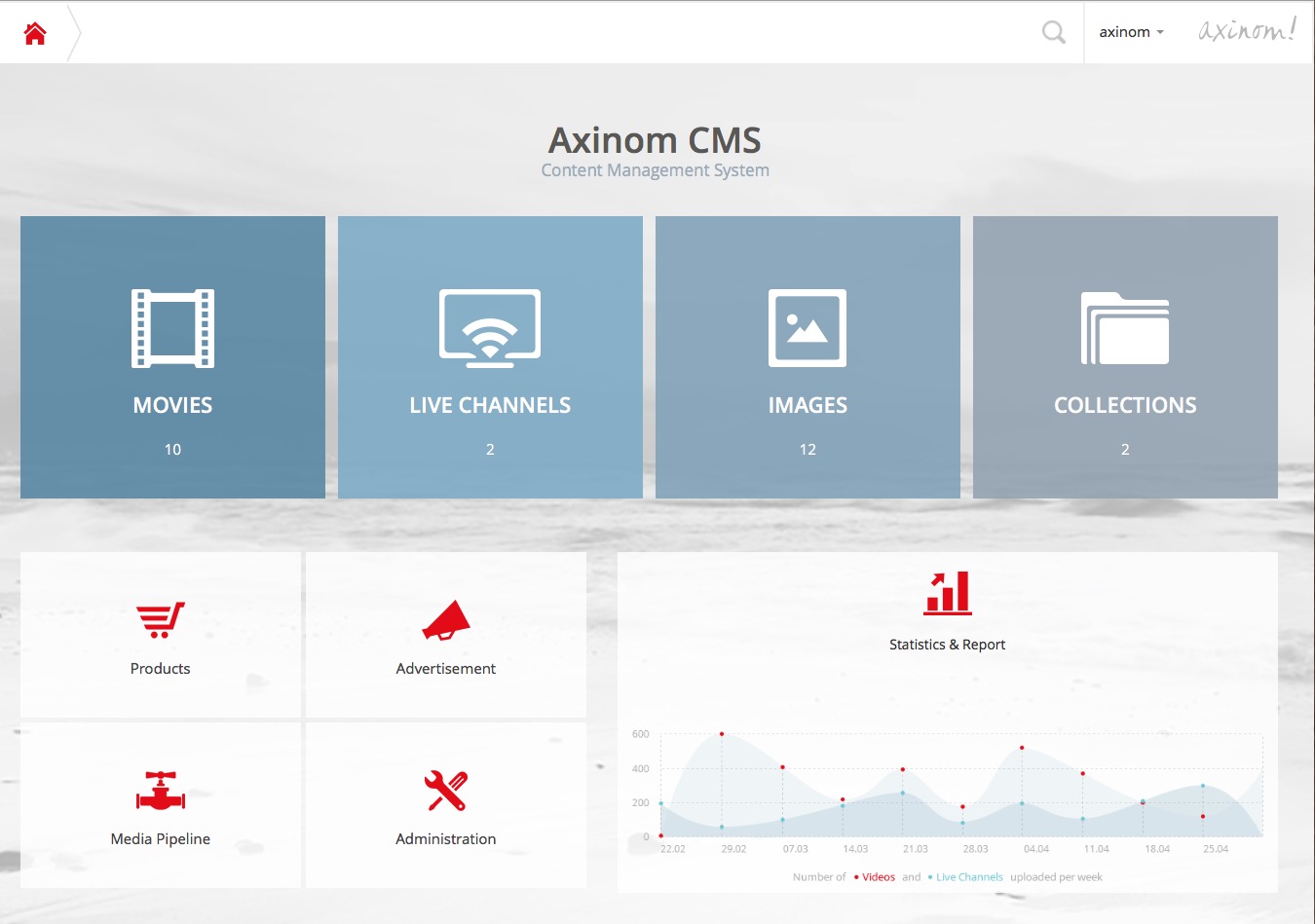1315x924 pixels.
Task: Click the Images picture icon
Action: (808, 328)
